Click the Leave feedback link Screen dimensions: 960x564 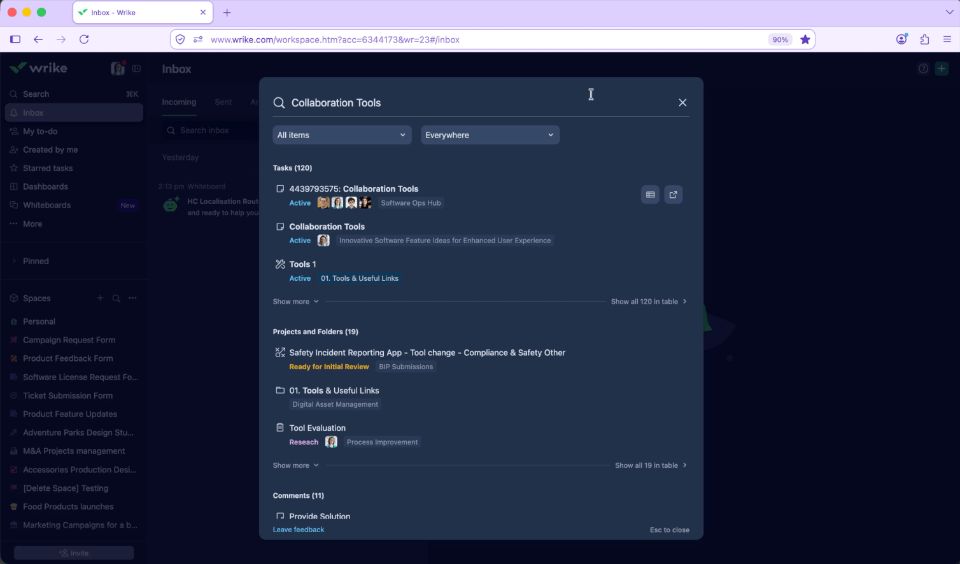coord(298,530)
